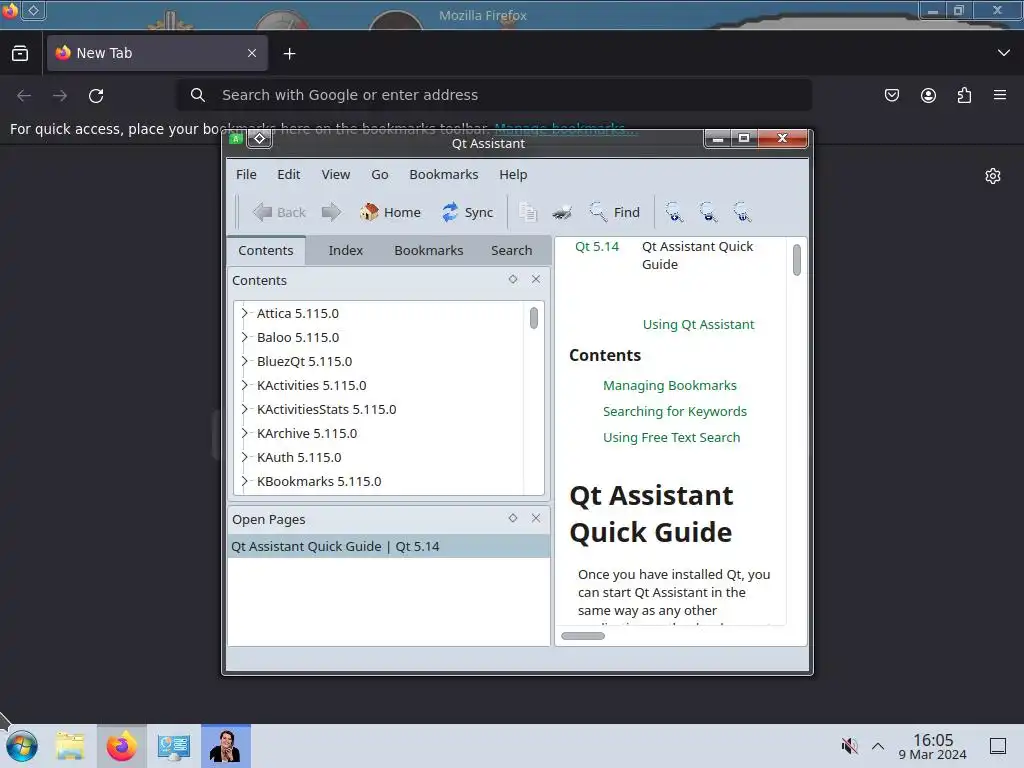Open Firefox application menu hamburger

[x=1000, y=95]
